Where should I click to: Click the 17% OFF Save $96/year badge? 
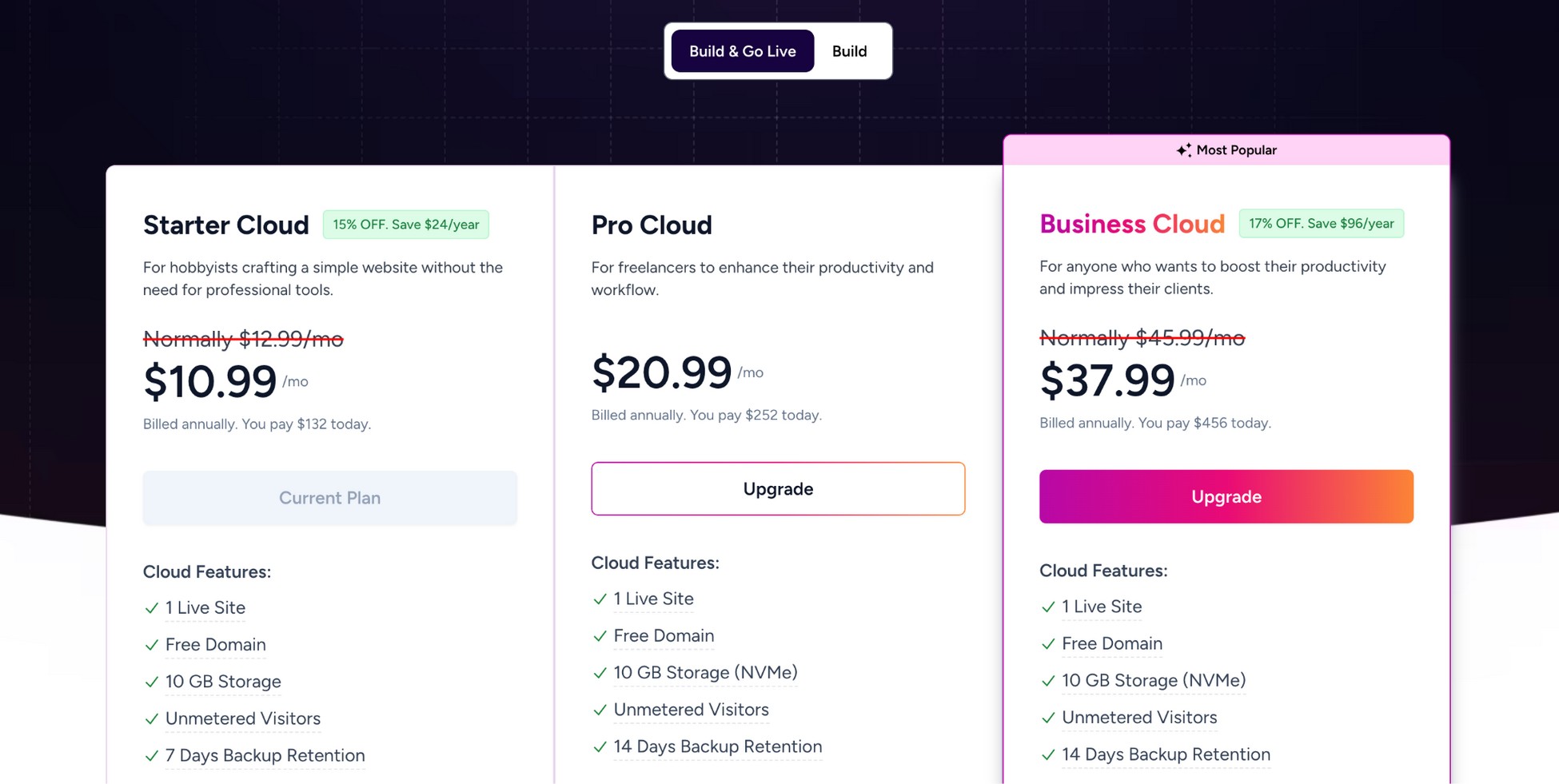[1321, 223]
